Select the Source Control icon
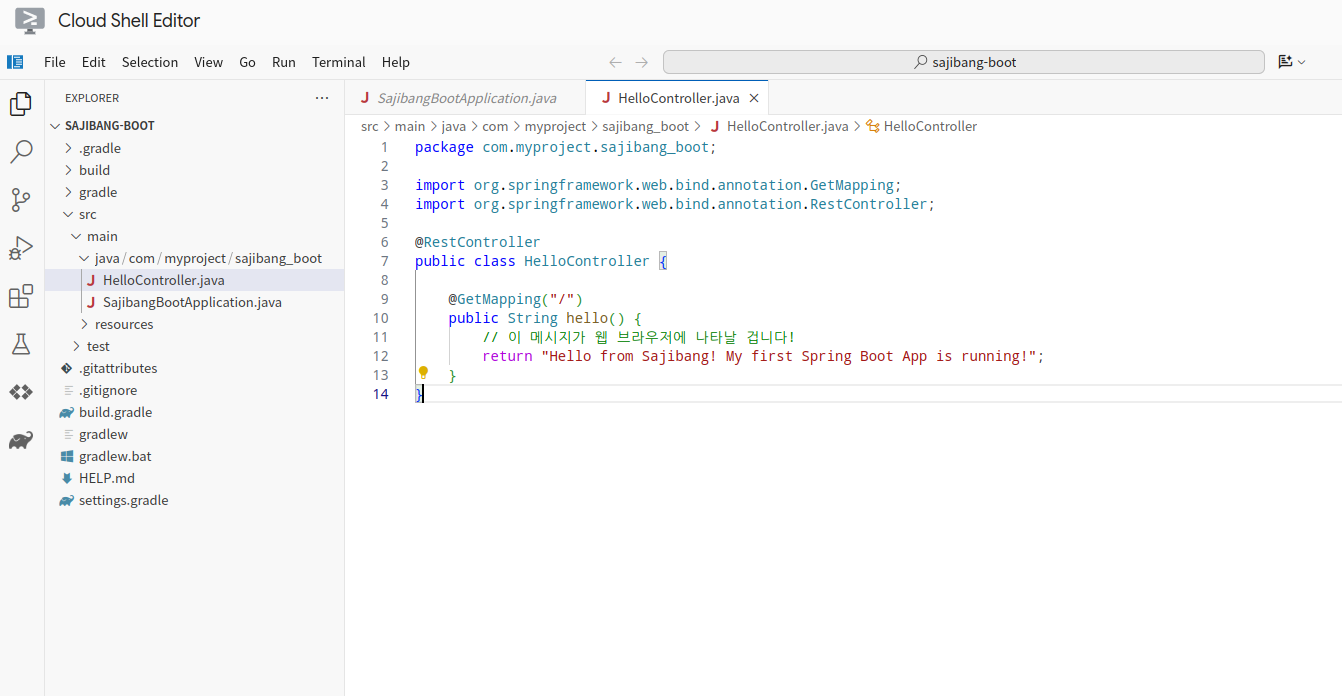 click(x=20, y=199)
